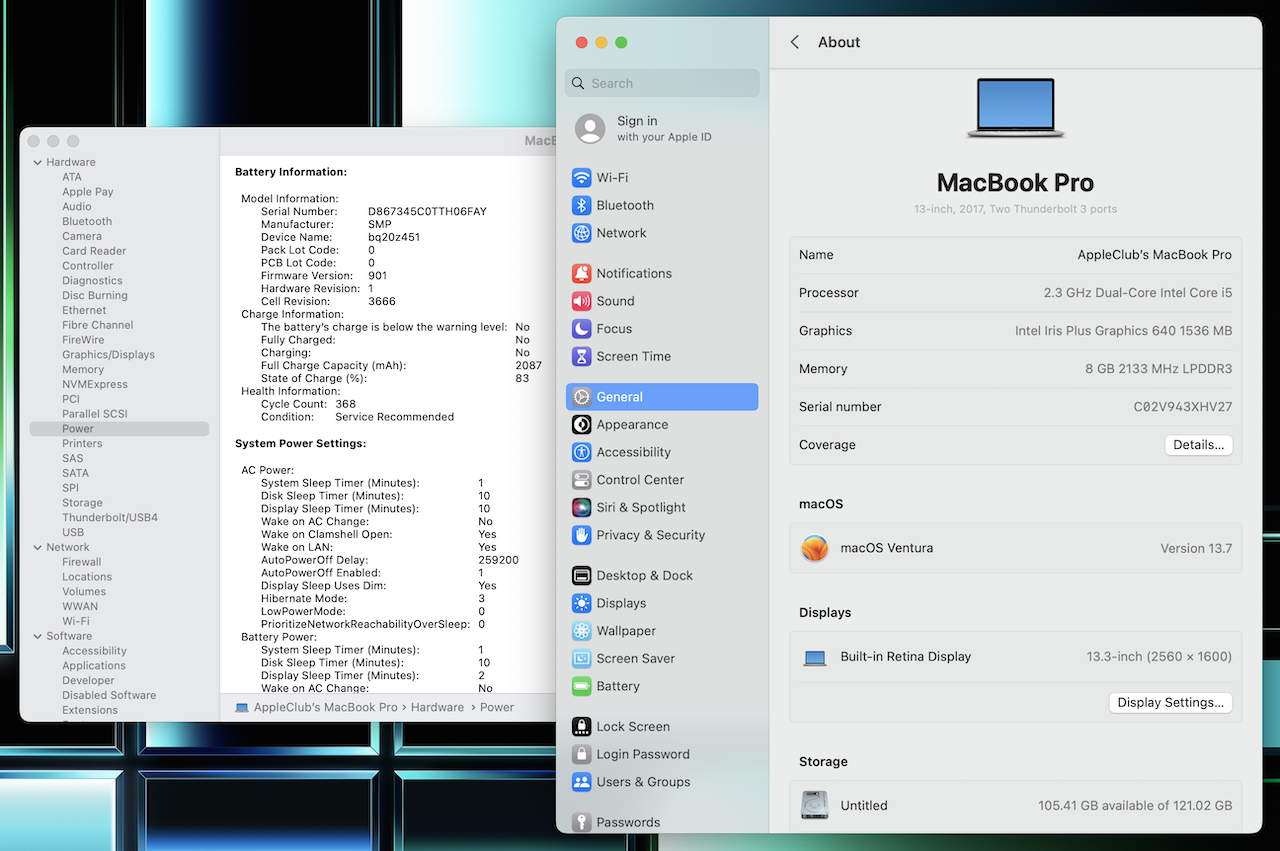The height and width of the screenshot is (851, 1280).
Task: Select Thunderbolt/USB4 in System Information
Action: point(110,518)
